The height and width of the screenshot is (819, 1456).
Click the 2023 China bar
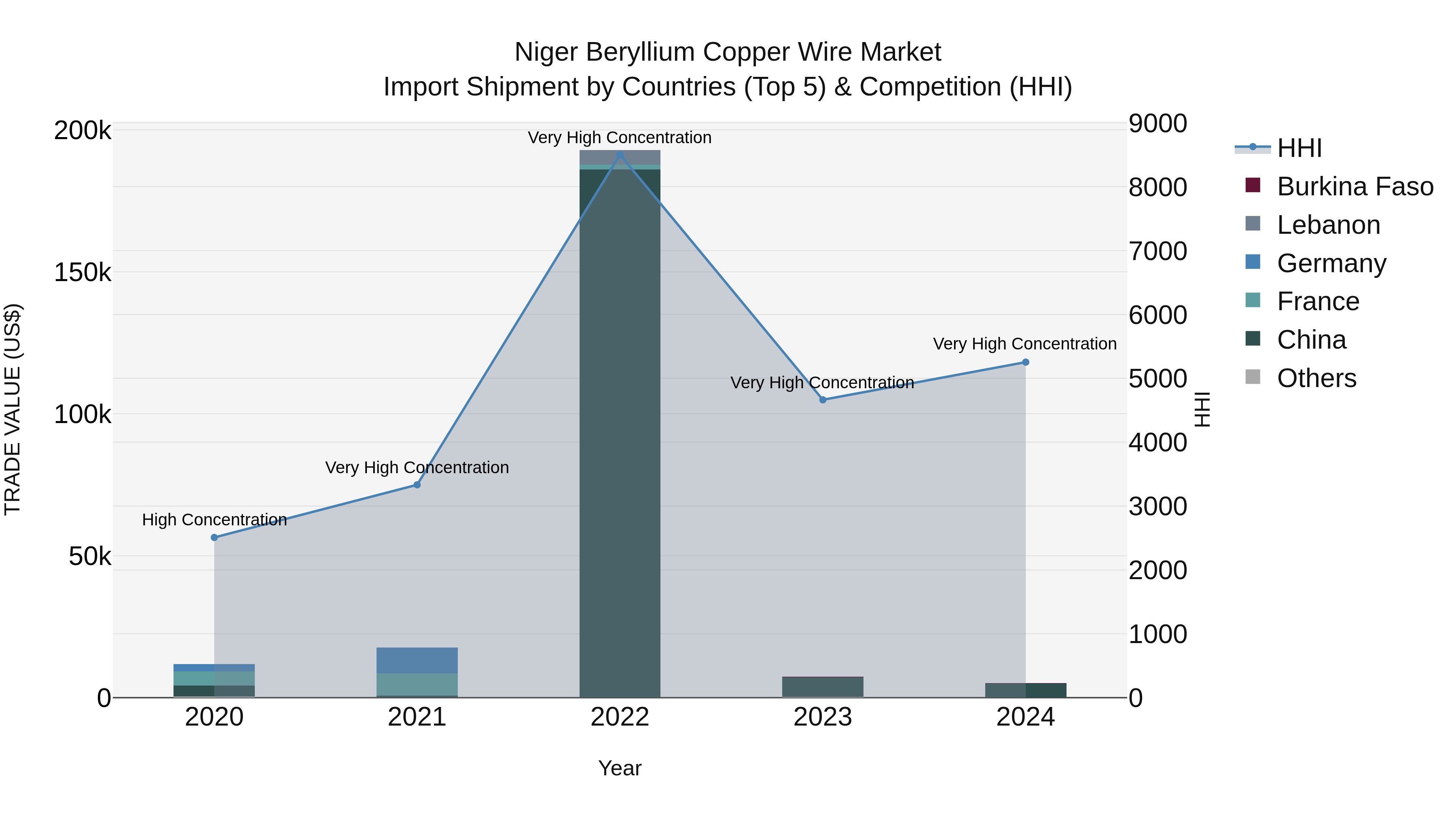(x=823, y=687)
